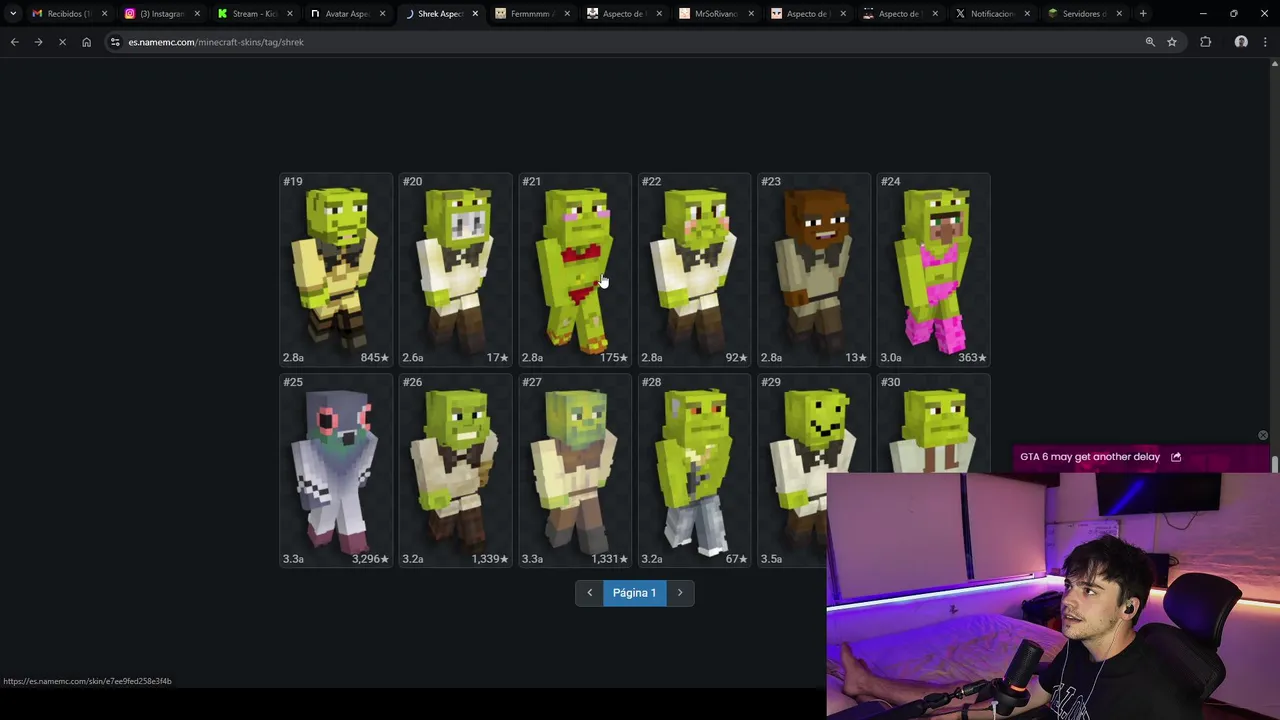Close the Recibidos Gmail tab
1280x720 pixels.
[104, 14]
